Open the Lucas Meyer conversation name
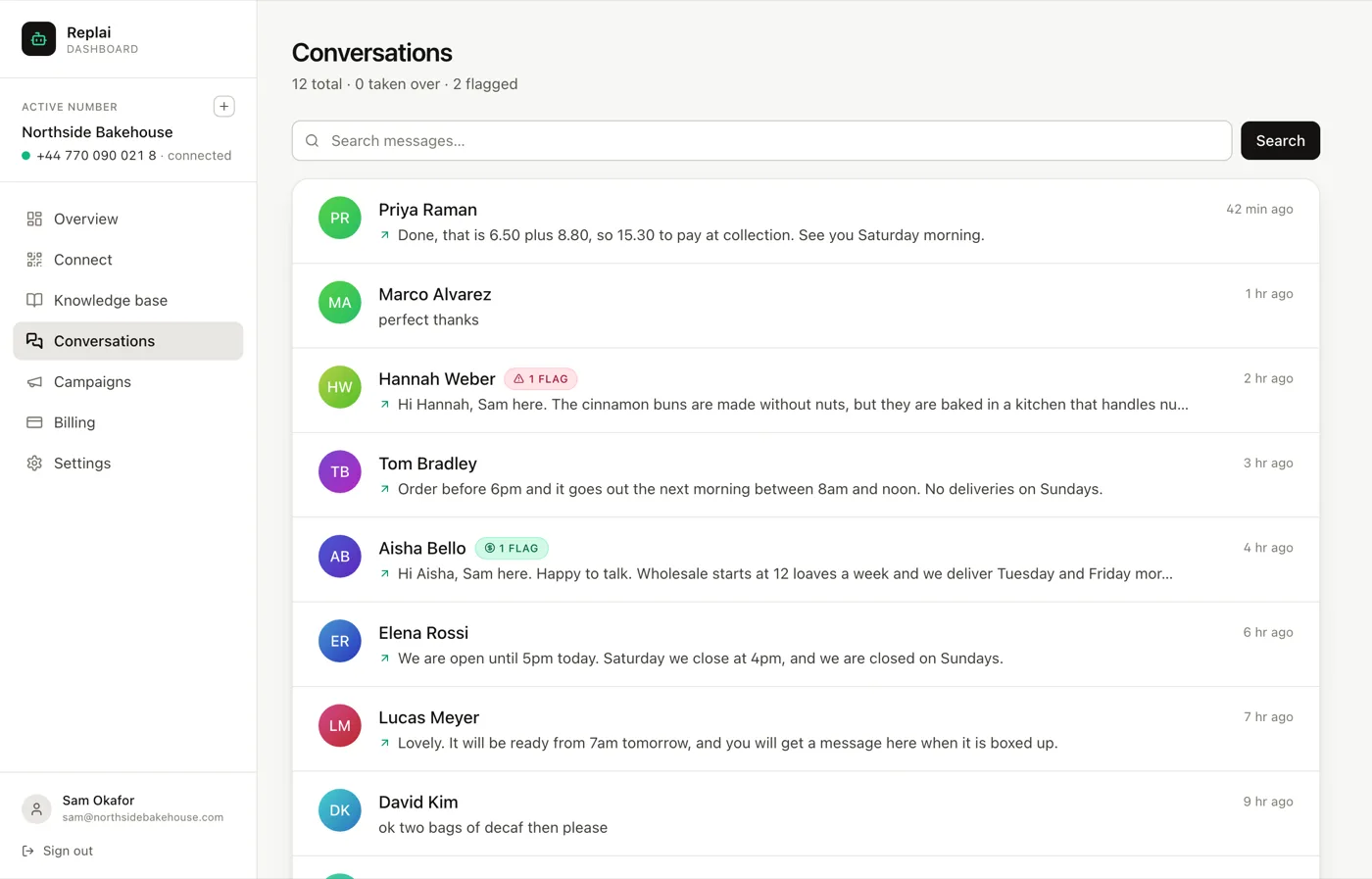The image size is (1372, 879). coord(429,717)
